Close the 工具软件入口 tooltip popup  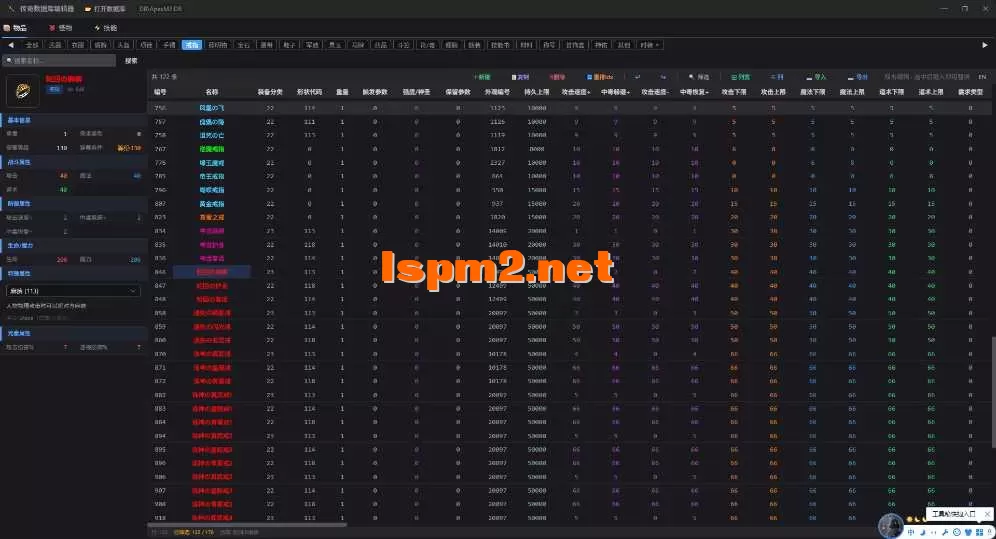[x=986, y=514]
